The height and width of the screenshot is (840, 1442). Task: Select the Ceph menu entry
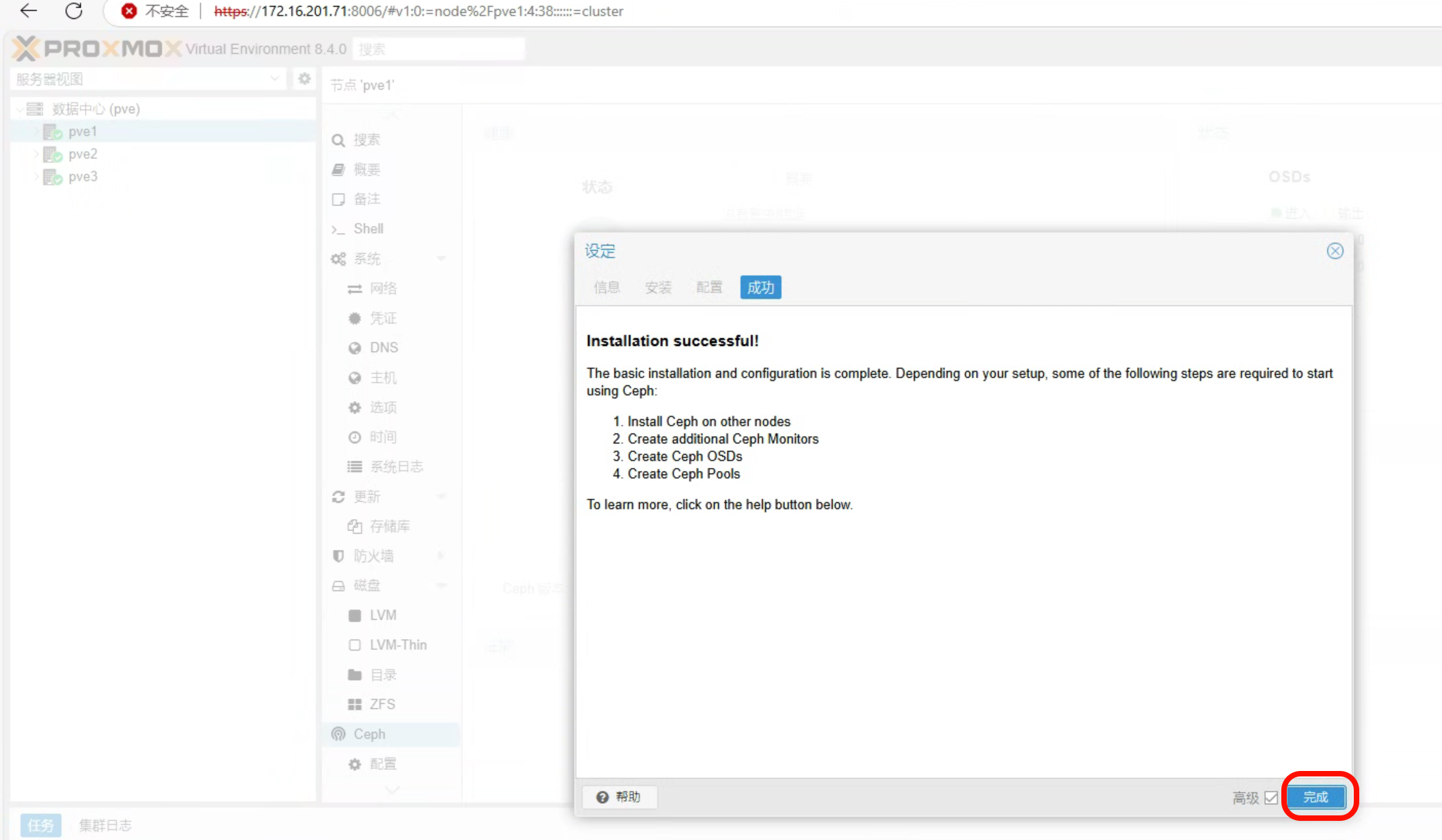[x=369, y=734]
